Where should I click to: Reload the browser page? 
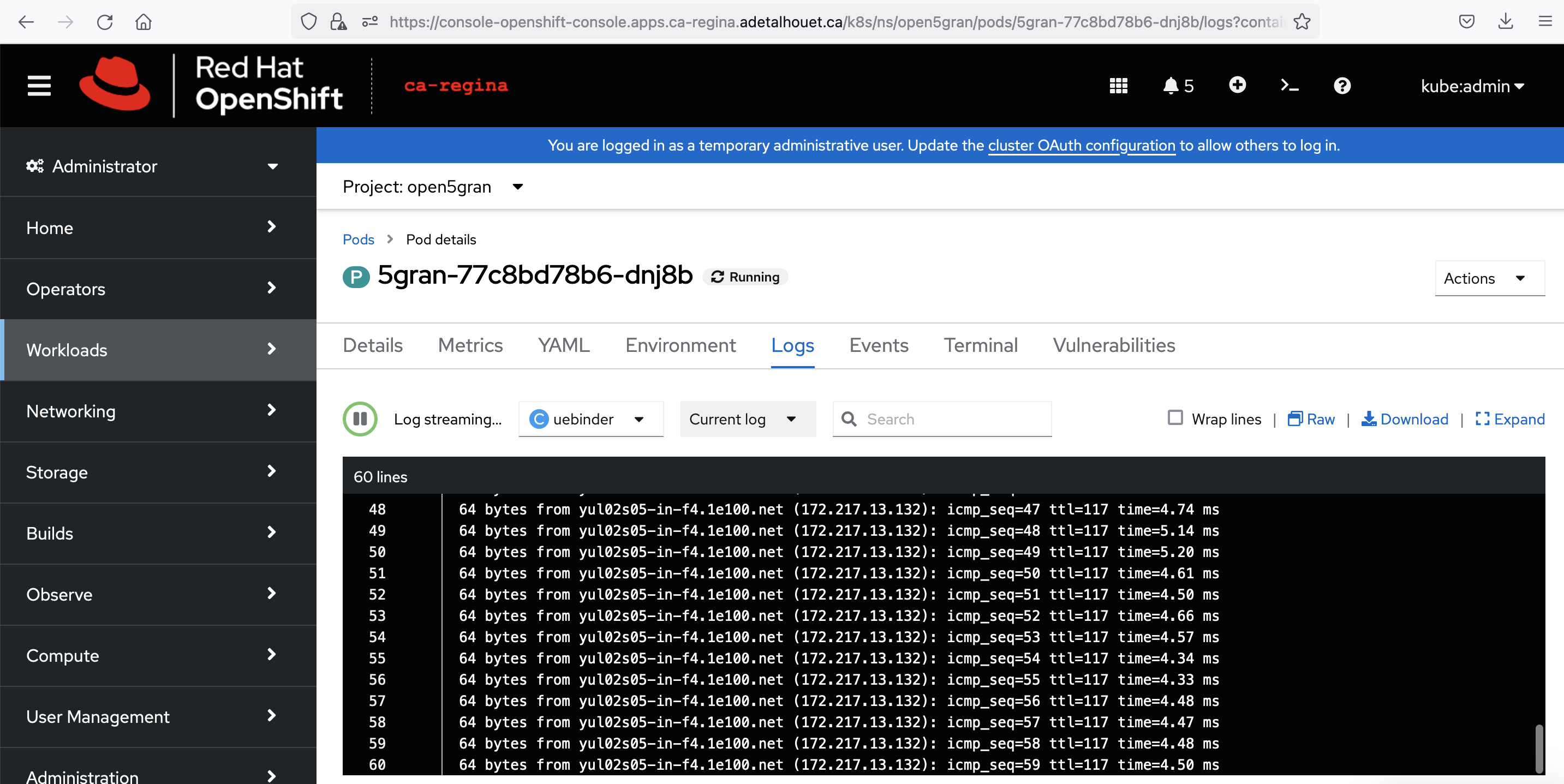pyautogui.click(x=104, y=22)
